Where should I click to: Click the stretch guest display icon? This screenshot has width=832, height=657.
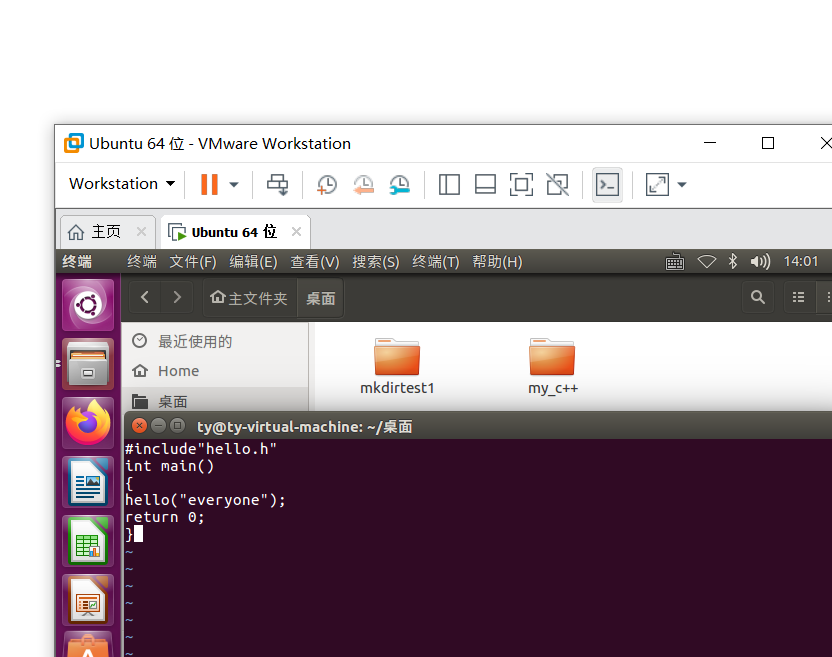pyautogui.click(x=657, y=185)
